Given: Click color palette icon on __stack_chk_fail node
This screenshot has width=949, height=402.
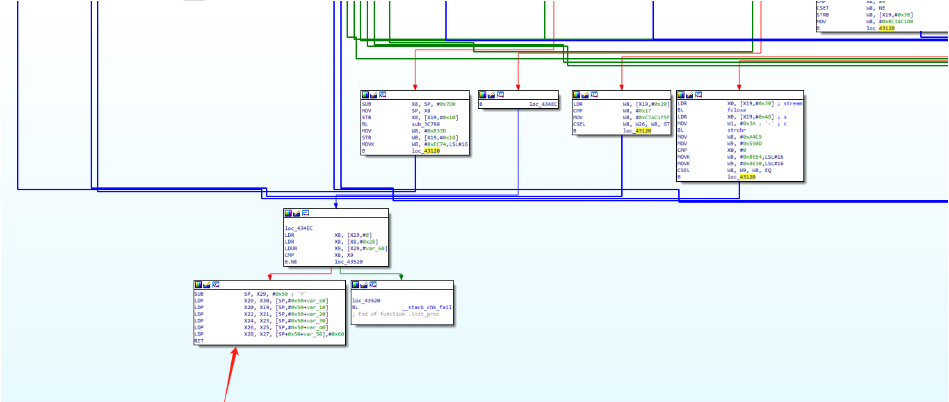Looking at the screenshot, I should click(356, 285).
